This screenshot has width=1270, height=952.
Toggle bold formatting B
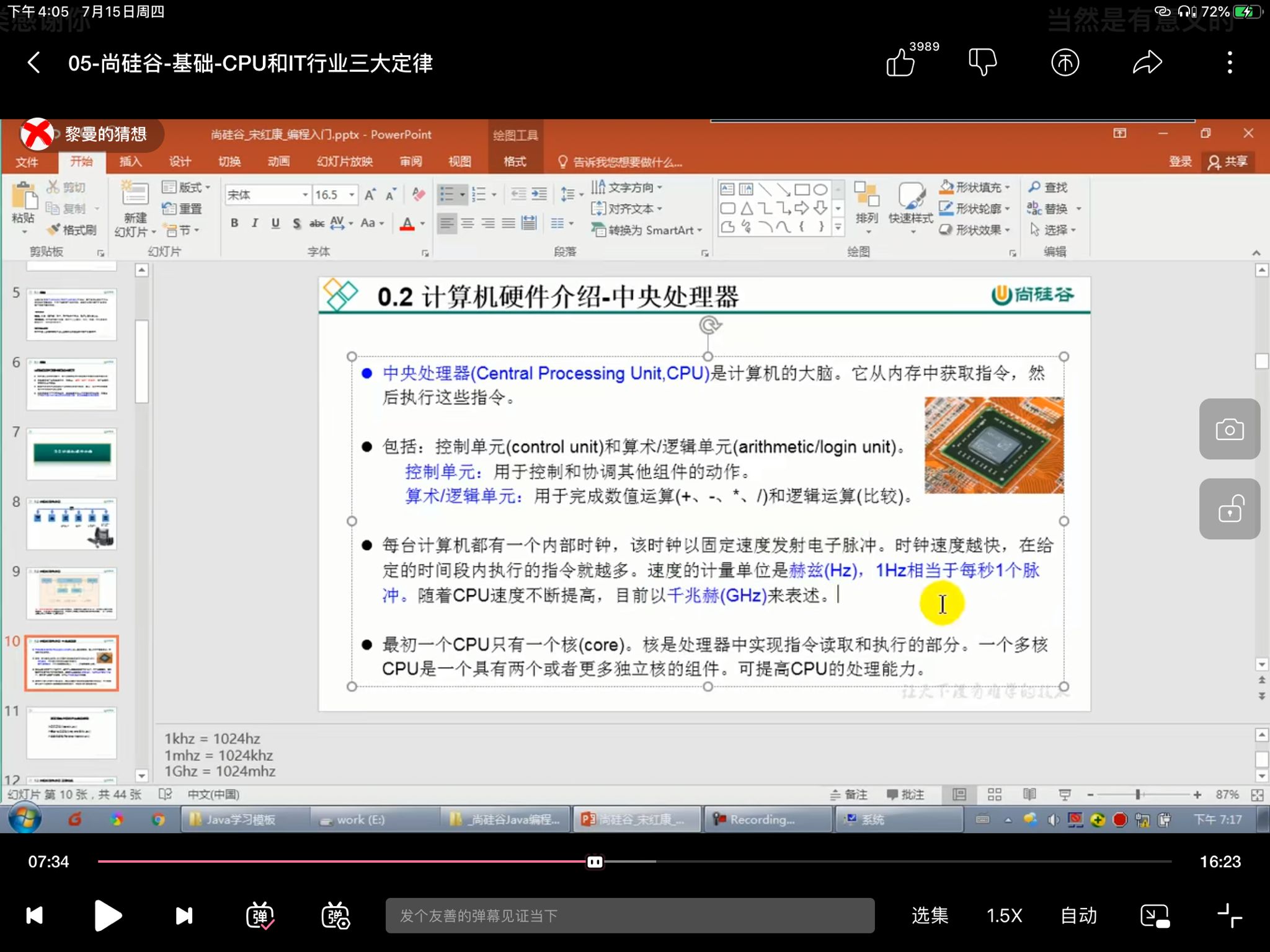point(234,223)
